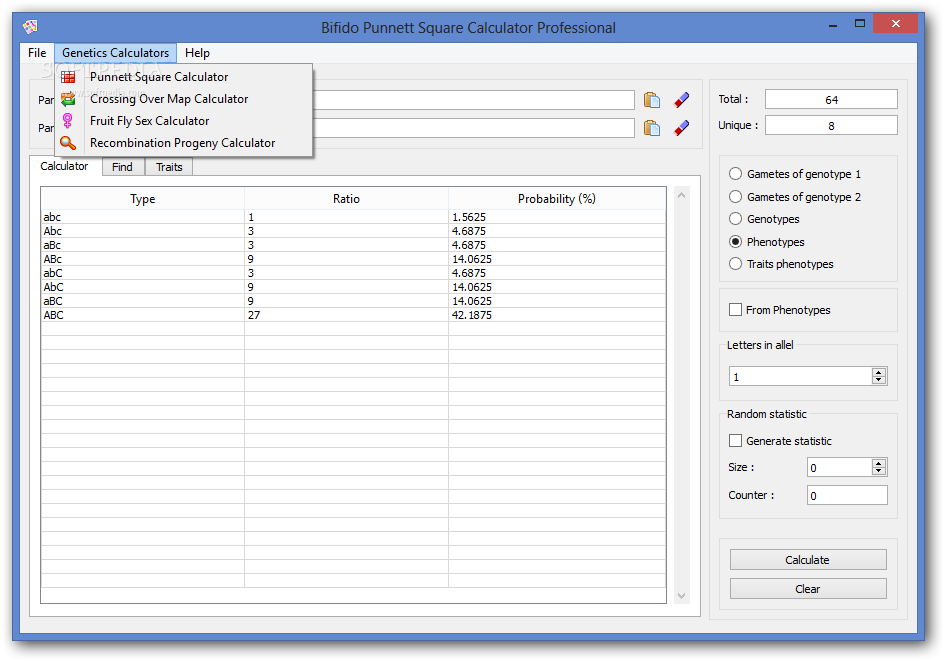
Task: Enable the From Phenotypes checkbox
Action: click(735, 310)
